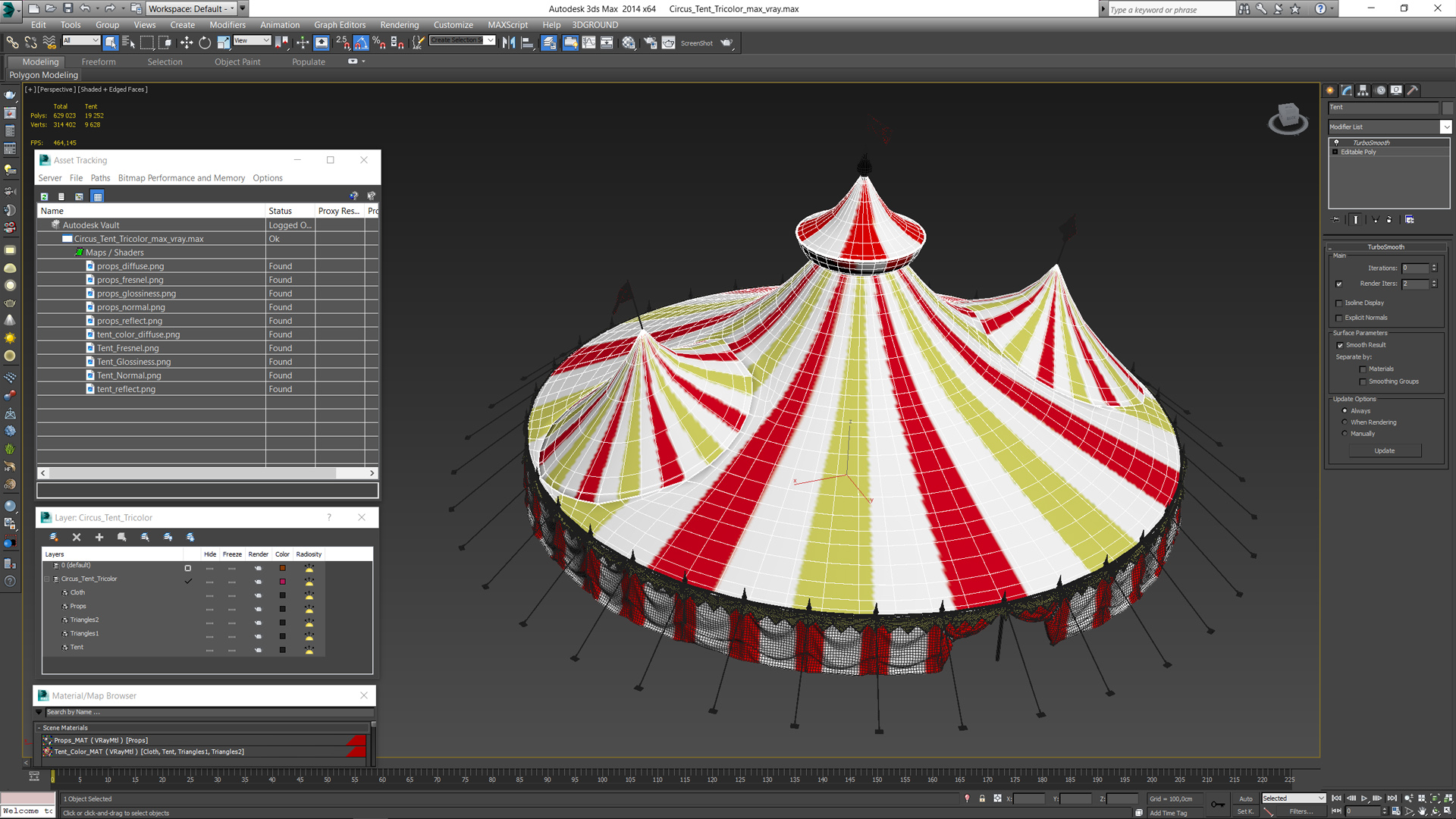Enable Separate by Smoothing Groups checkbox

point(1363,381)
